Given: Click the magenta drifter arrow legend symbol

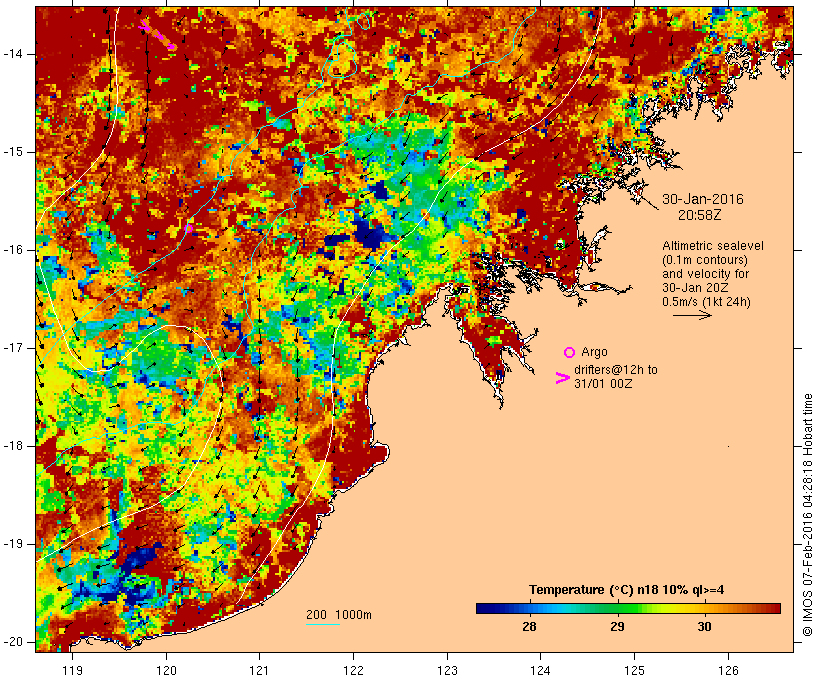Looking at the screenshot, I should (562, 378).
